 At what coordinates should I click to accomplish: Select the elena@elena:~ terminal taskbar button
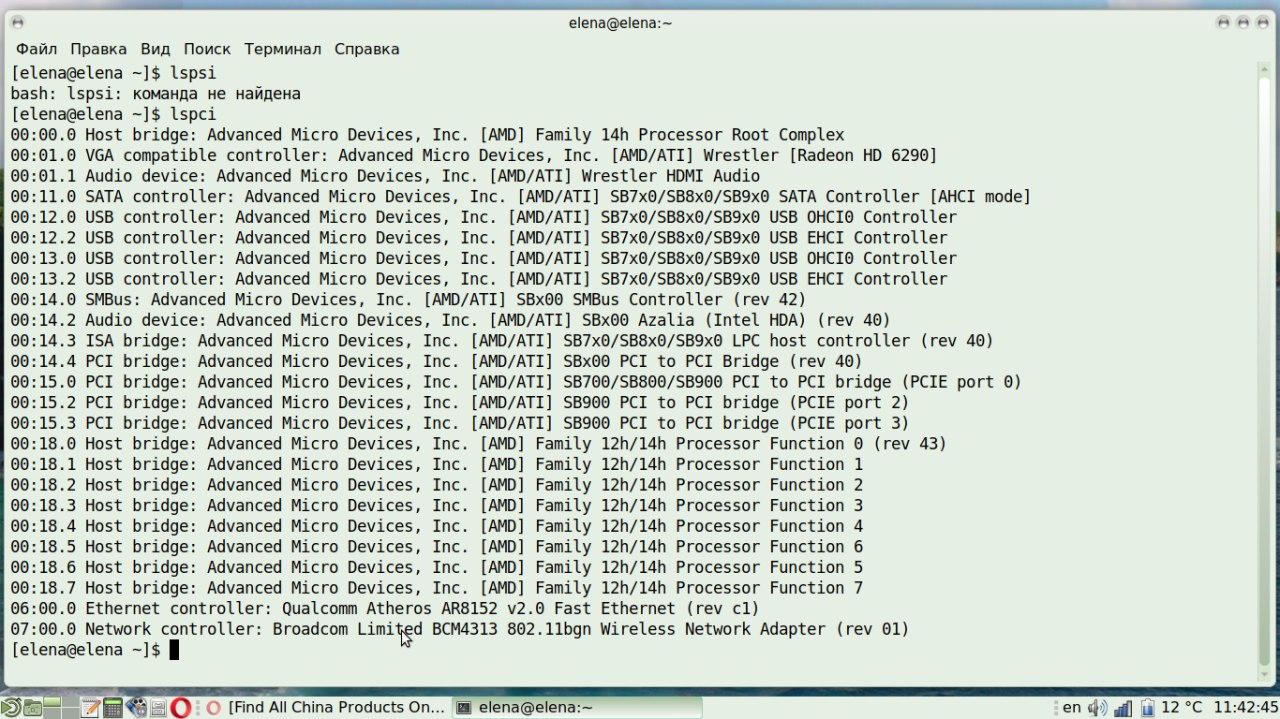pos(577,707)
